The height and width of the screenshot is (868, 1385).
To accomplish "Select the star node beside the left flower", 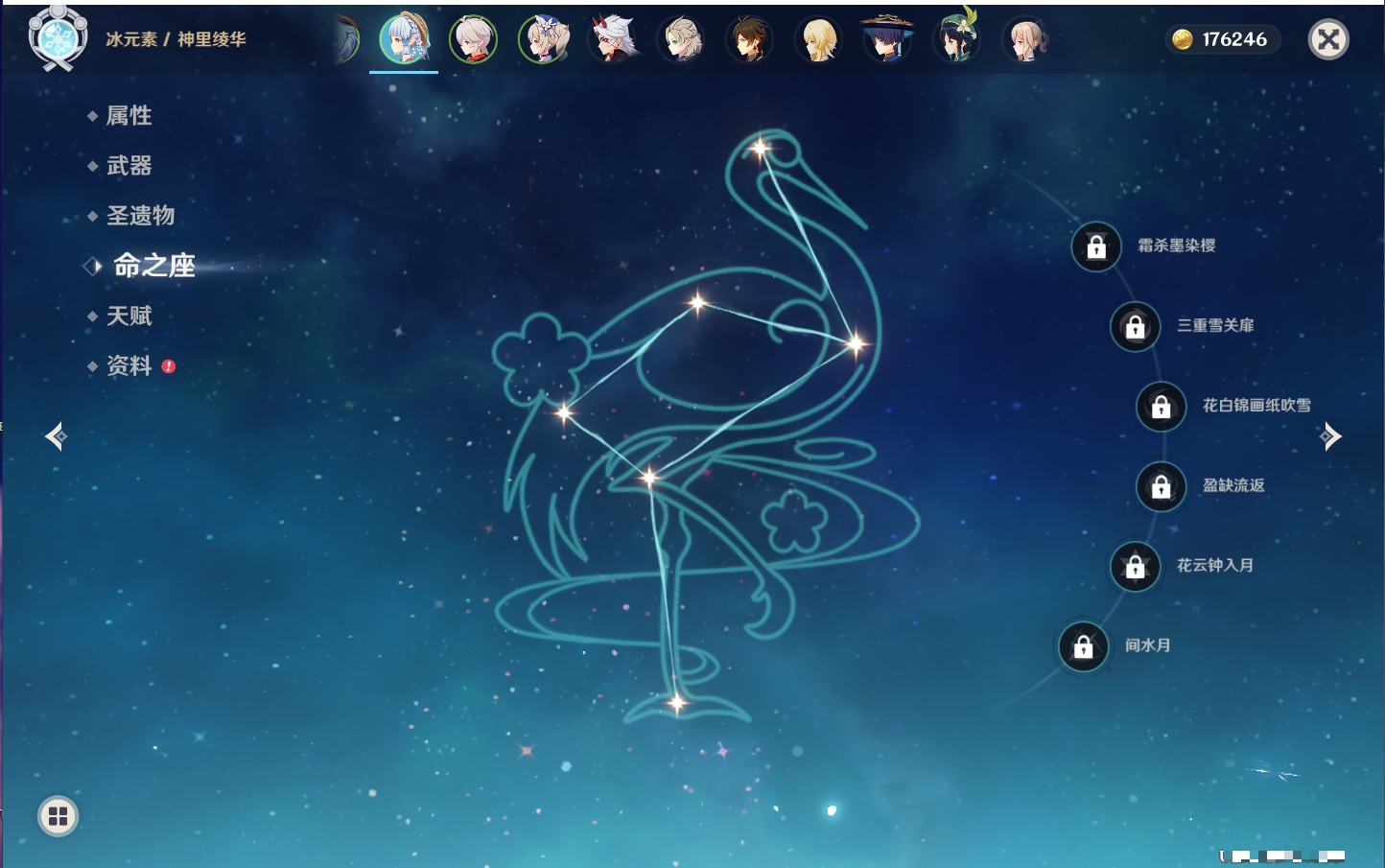I will click(564, 413).
